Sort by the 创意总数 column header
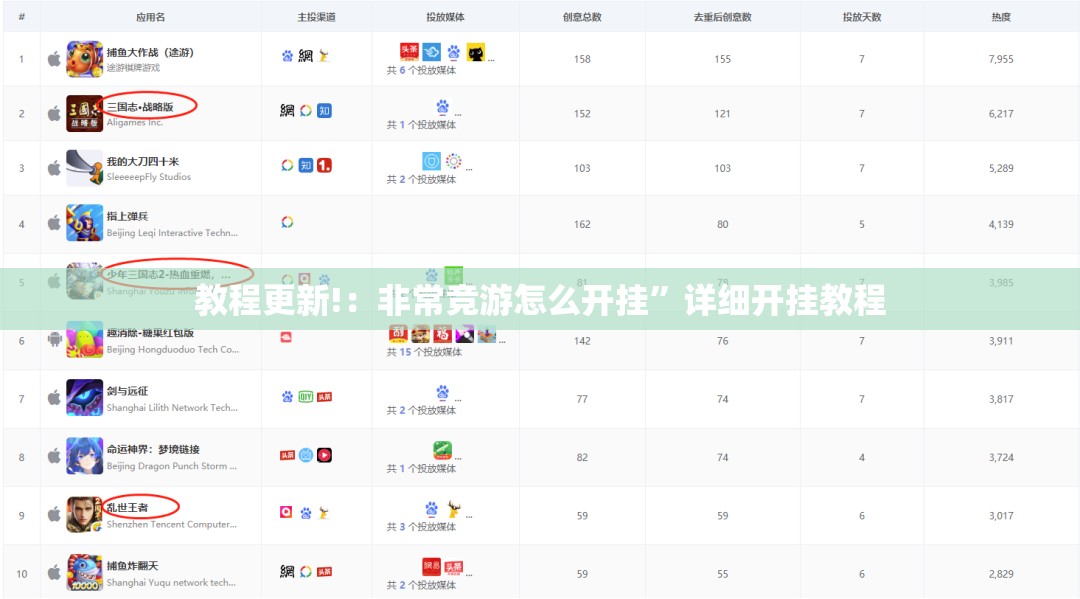The image size is (1080, 599). click(x=582, y=17)
